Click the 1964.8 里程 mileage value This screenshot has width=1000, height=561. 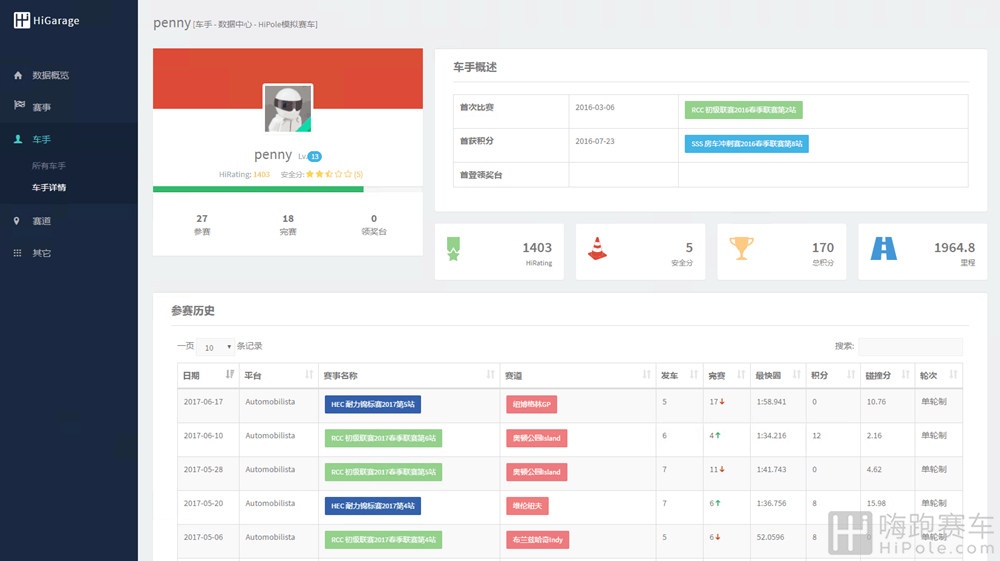(x=954, y=247)
